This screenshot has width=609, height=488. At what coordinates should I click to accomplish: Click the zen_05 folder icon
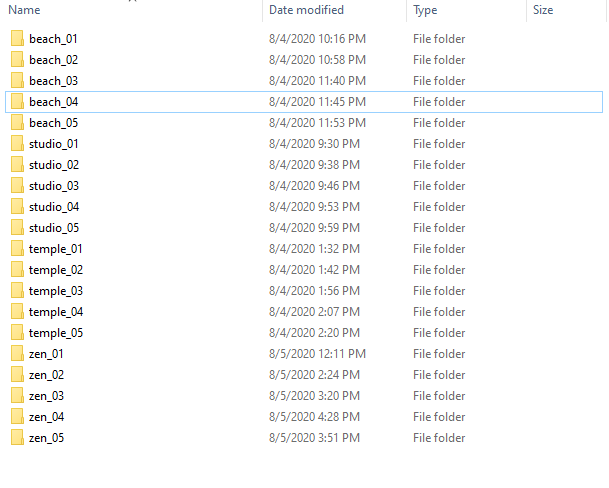click(x=17, y=437)
